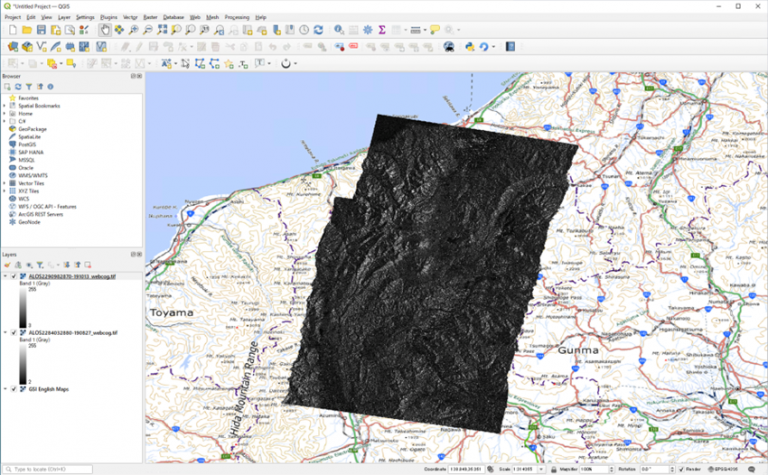The width and height of the screenshot is (768, 475).
Task: Toggle visibility of GSI English Maps layer
Action: click(x=14, y=389)
